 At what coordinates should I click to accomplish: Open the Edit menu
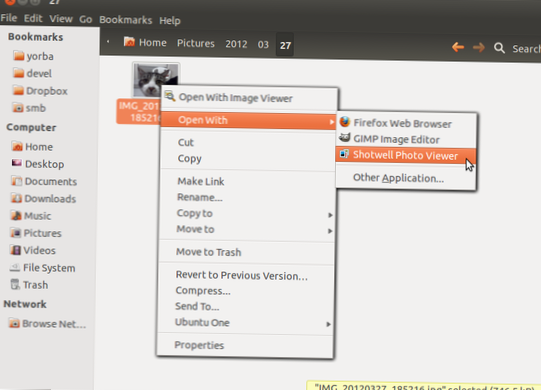click(x=33, y=18)
